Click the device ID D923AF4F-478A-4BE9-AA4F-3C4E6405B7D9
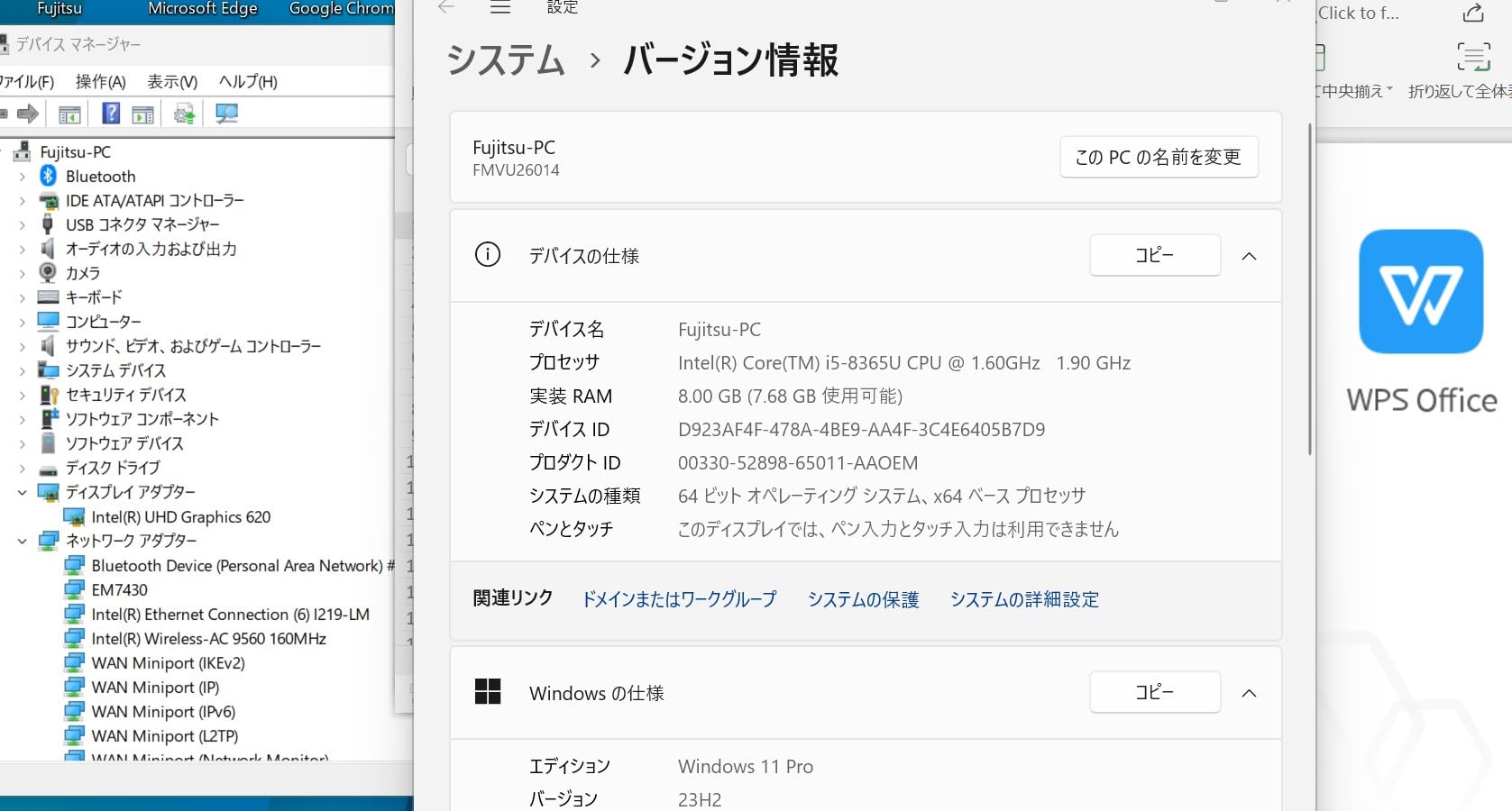1512x811 pixels. click(x=861, y=429)
